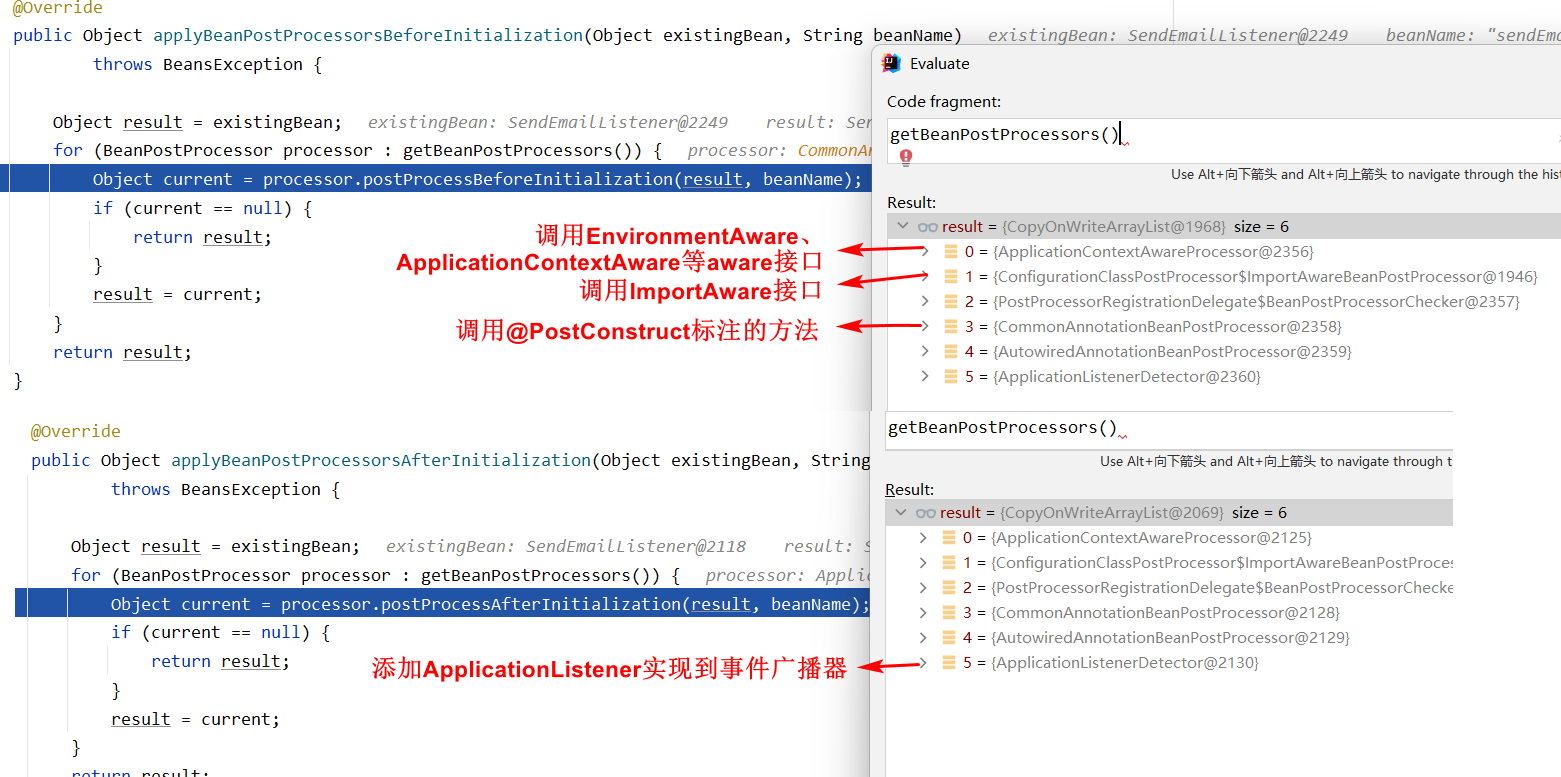Click inline hint 'processor: CommonAn'
1561x777 pixels.
pyautogui.click(x=778, y=150)
